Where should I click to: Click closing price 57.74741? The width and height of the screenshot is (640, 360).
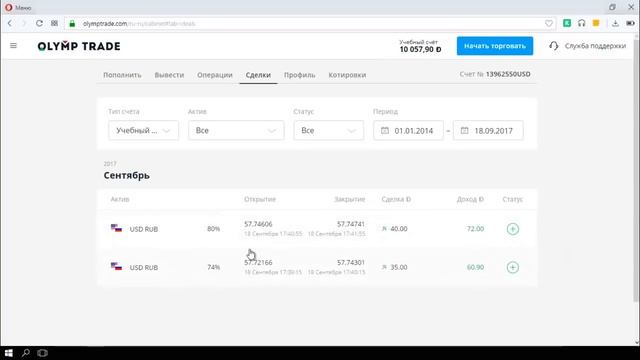[351, 224]
